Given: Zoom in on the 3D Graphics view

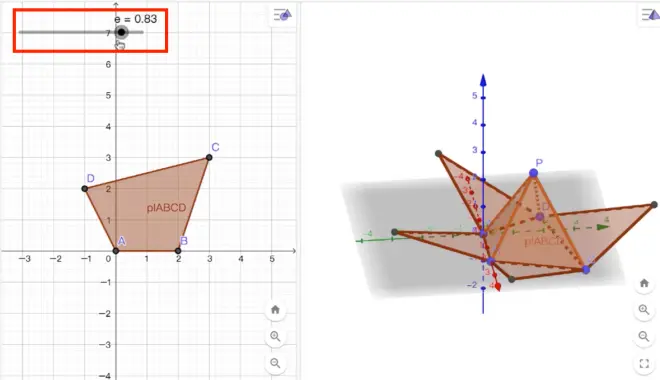Looking at the screenshot, I should [644, 310].
